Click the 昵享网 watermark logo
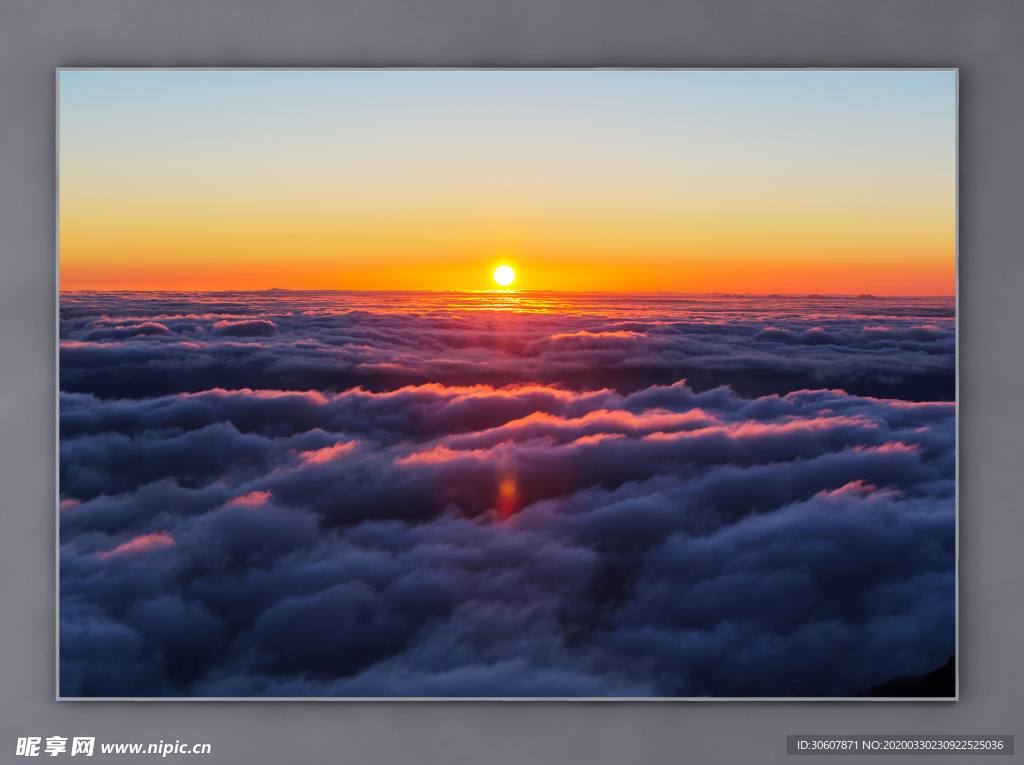 click(x=55, y=746)
